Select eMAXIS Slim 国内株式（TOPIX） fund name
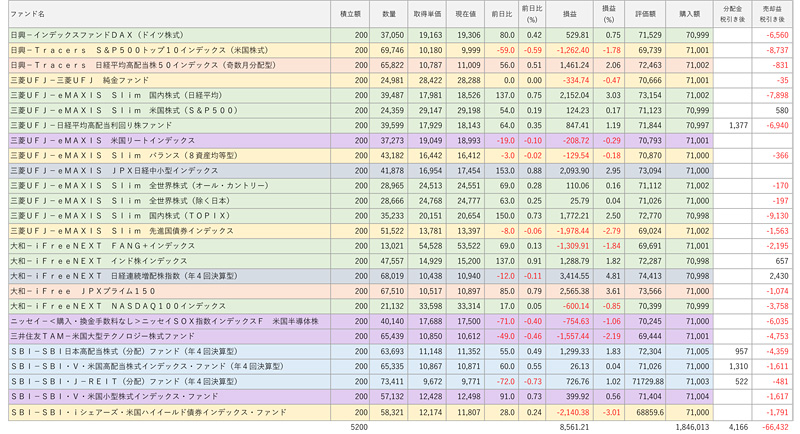800x434 pixels. pyautogui.click(x=120, y=216)
